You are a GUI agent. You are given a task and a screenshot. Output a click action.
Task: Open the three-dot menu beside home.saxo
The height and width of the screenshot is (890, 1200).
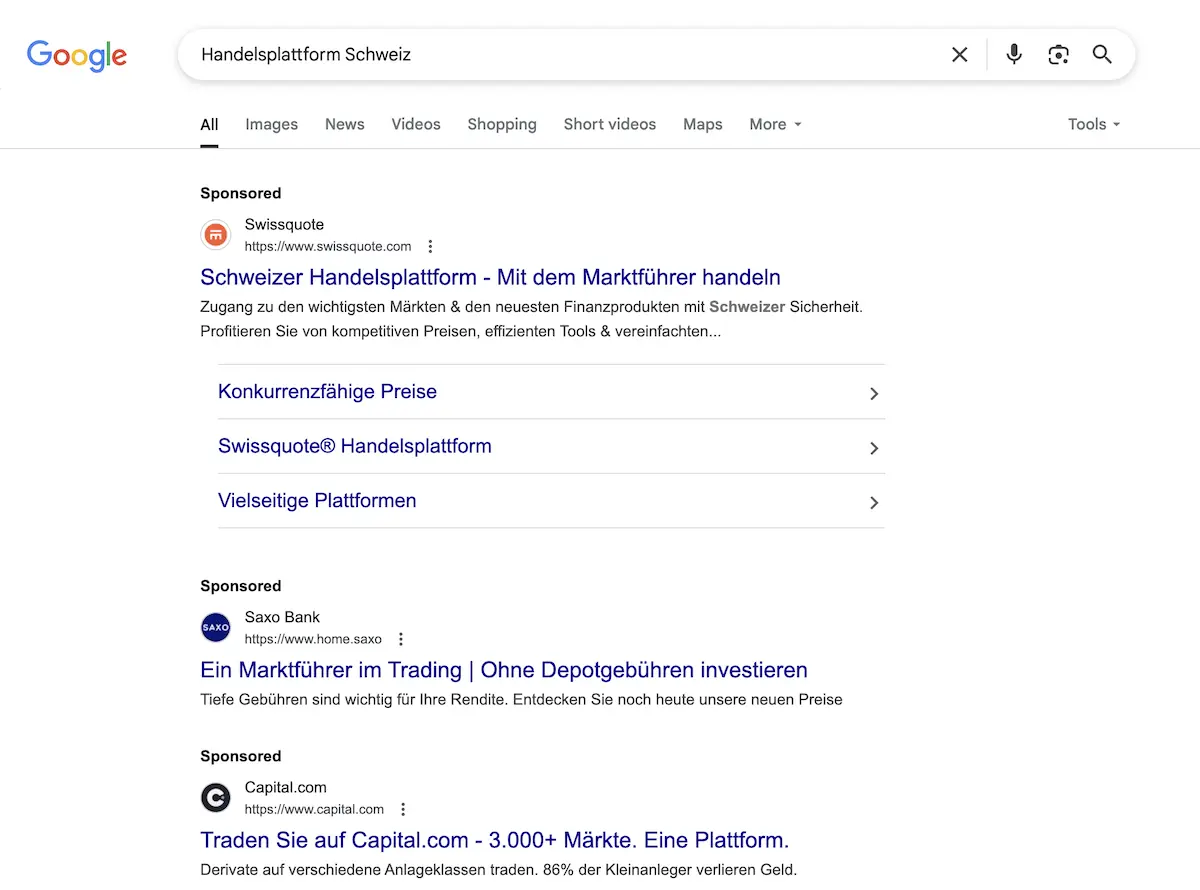click(x=401, y=640)
